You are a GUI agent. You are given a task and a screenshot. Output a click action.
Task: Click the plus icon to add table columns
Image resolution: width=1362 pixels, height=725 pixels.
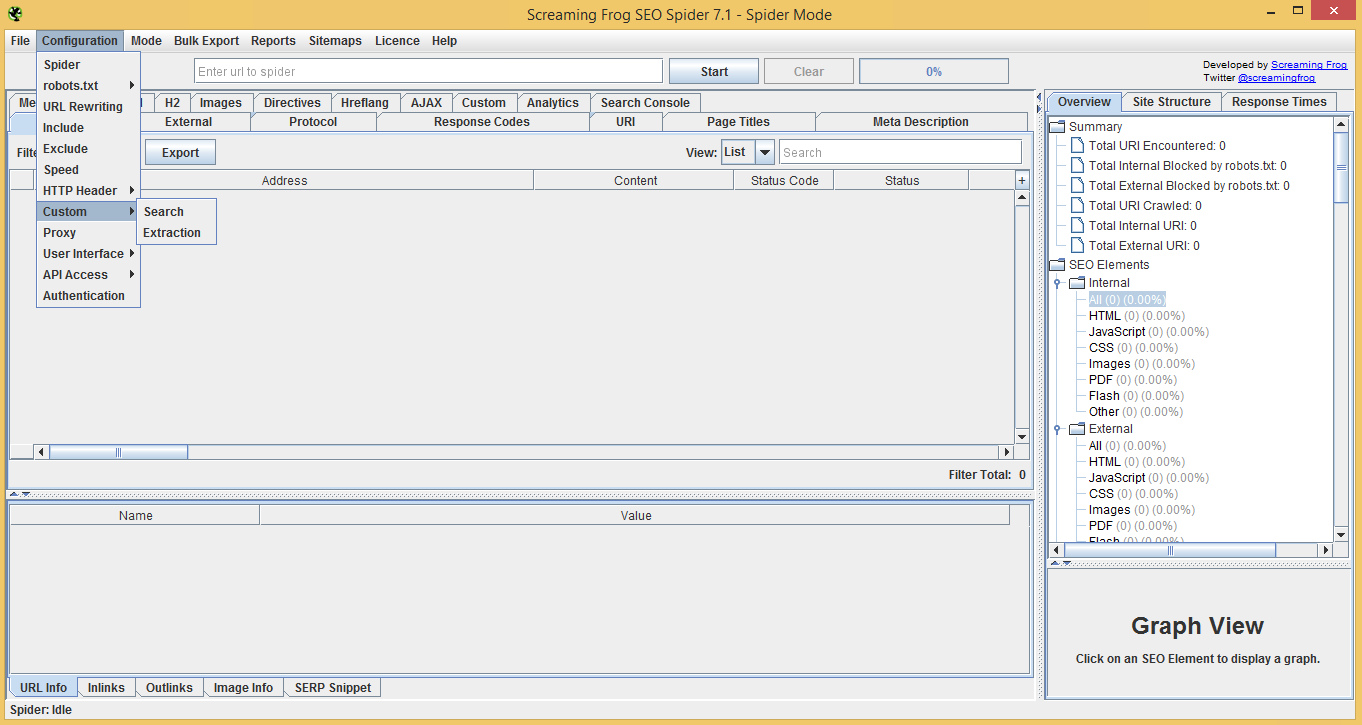pyautogui.click(x=1022, y=181)
